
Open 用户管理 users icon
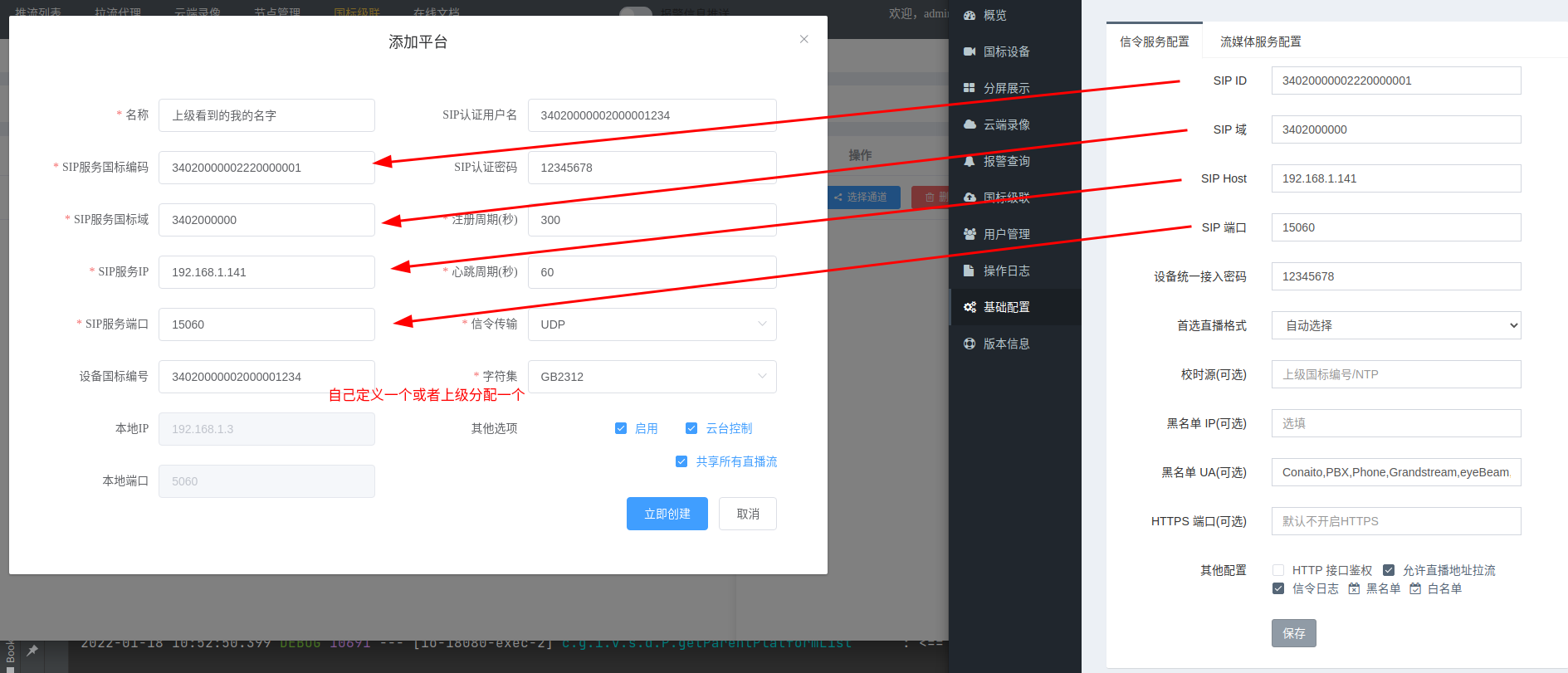coord(969,234)
